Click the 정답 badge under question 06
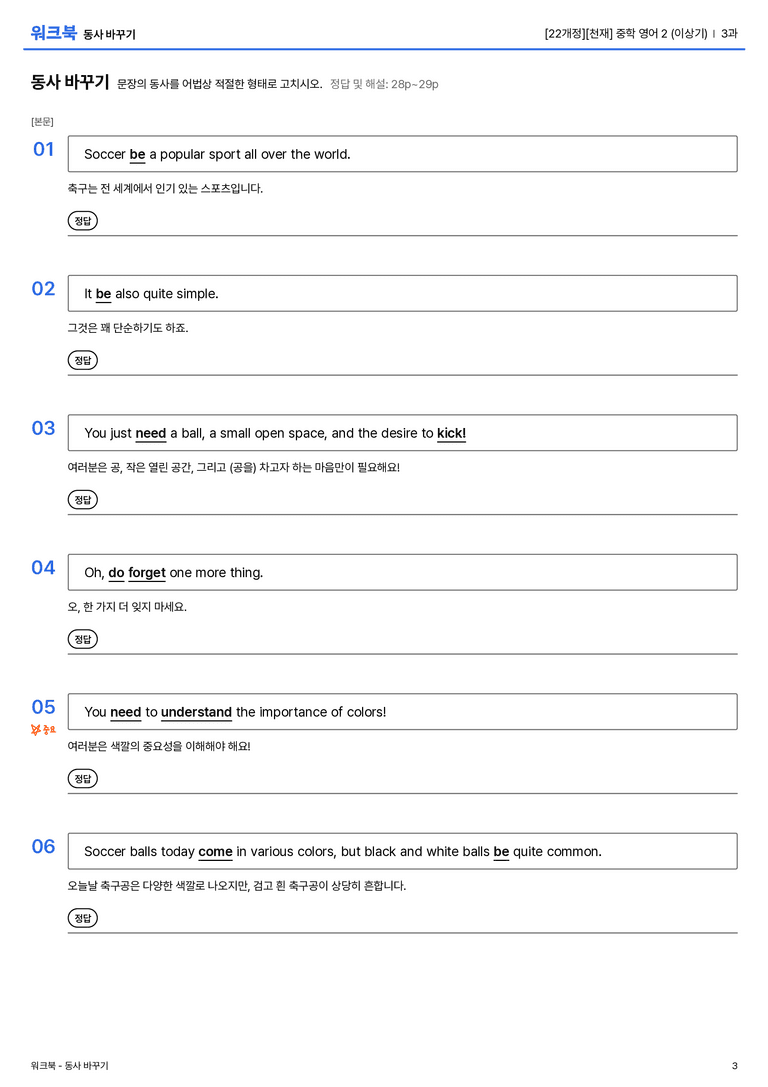 click(x=82, y=918)
